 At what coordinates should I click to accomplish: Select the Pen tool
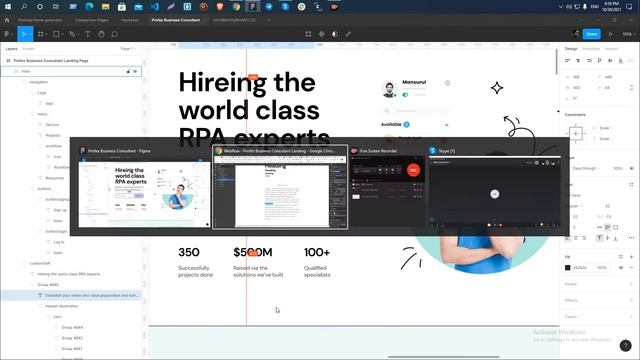point(72,34)
